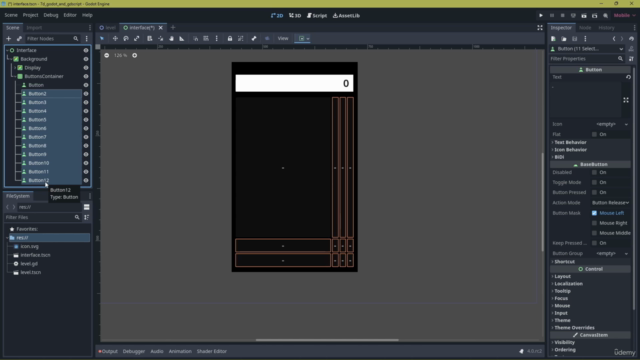Zoom in with the plus icon

[x=134, y=55]
